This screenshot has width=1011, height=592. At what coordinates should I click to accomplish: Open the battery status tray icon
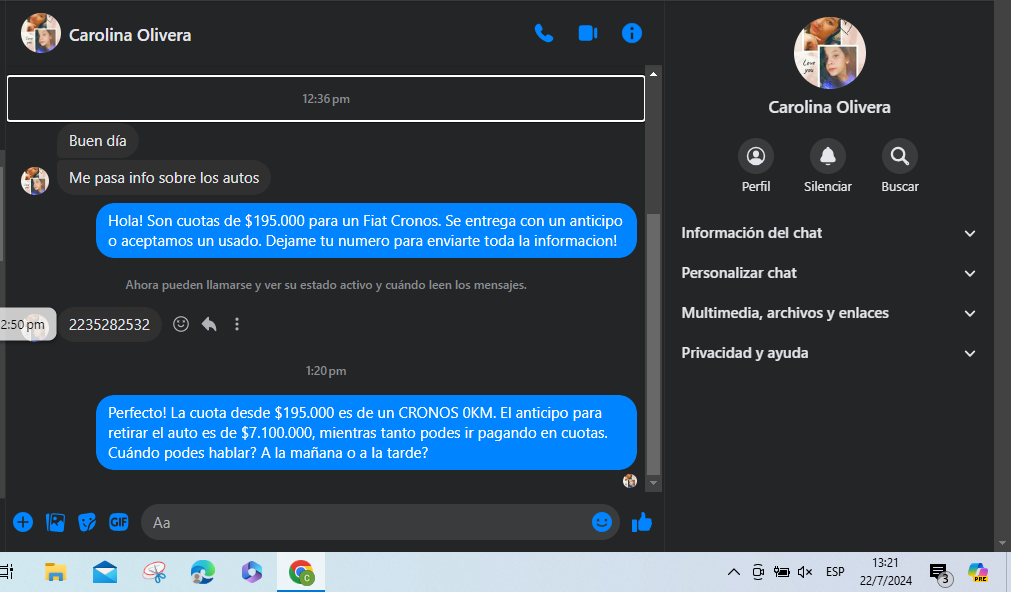click(x=781, y=572)
